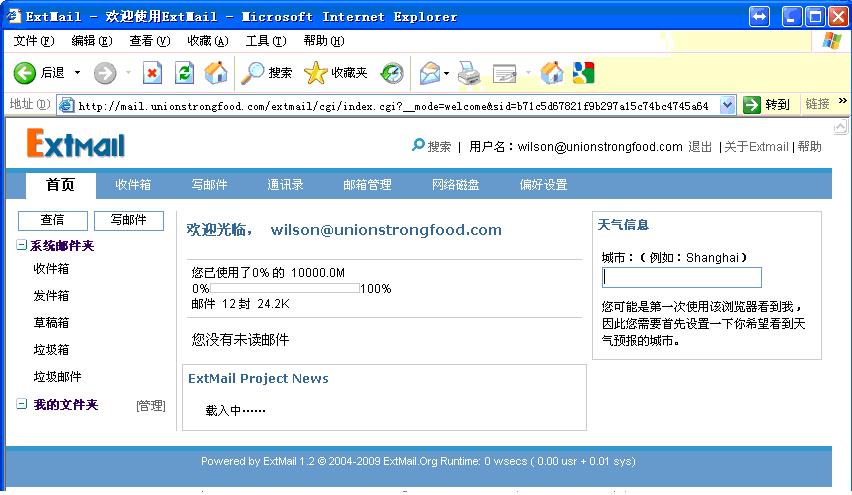
Task: Click the Mail envelope toolbar icon
Action: 430,73
